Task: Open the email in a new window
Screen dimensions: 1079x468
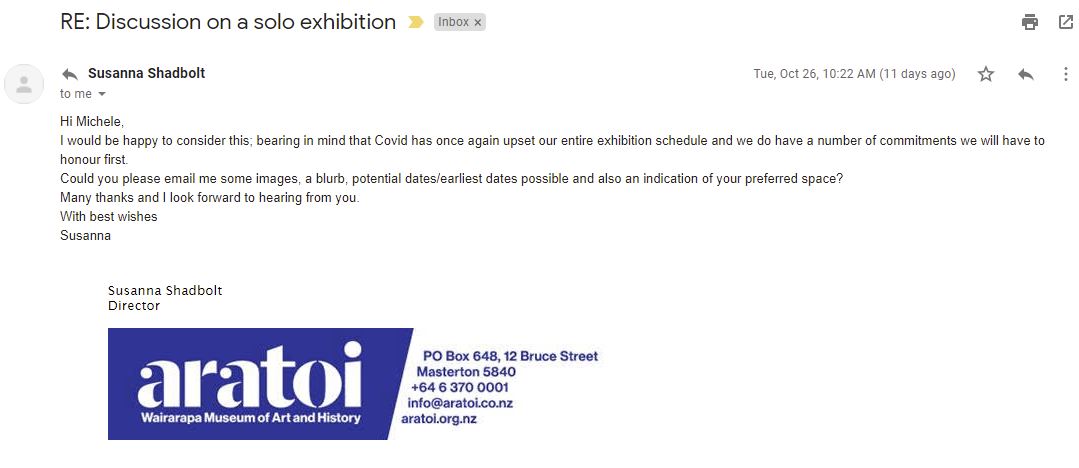Action: tap(1066, 22)
